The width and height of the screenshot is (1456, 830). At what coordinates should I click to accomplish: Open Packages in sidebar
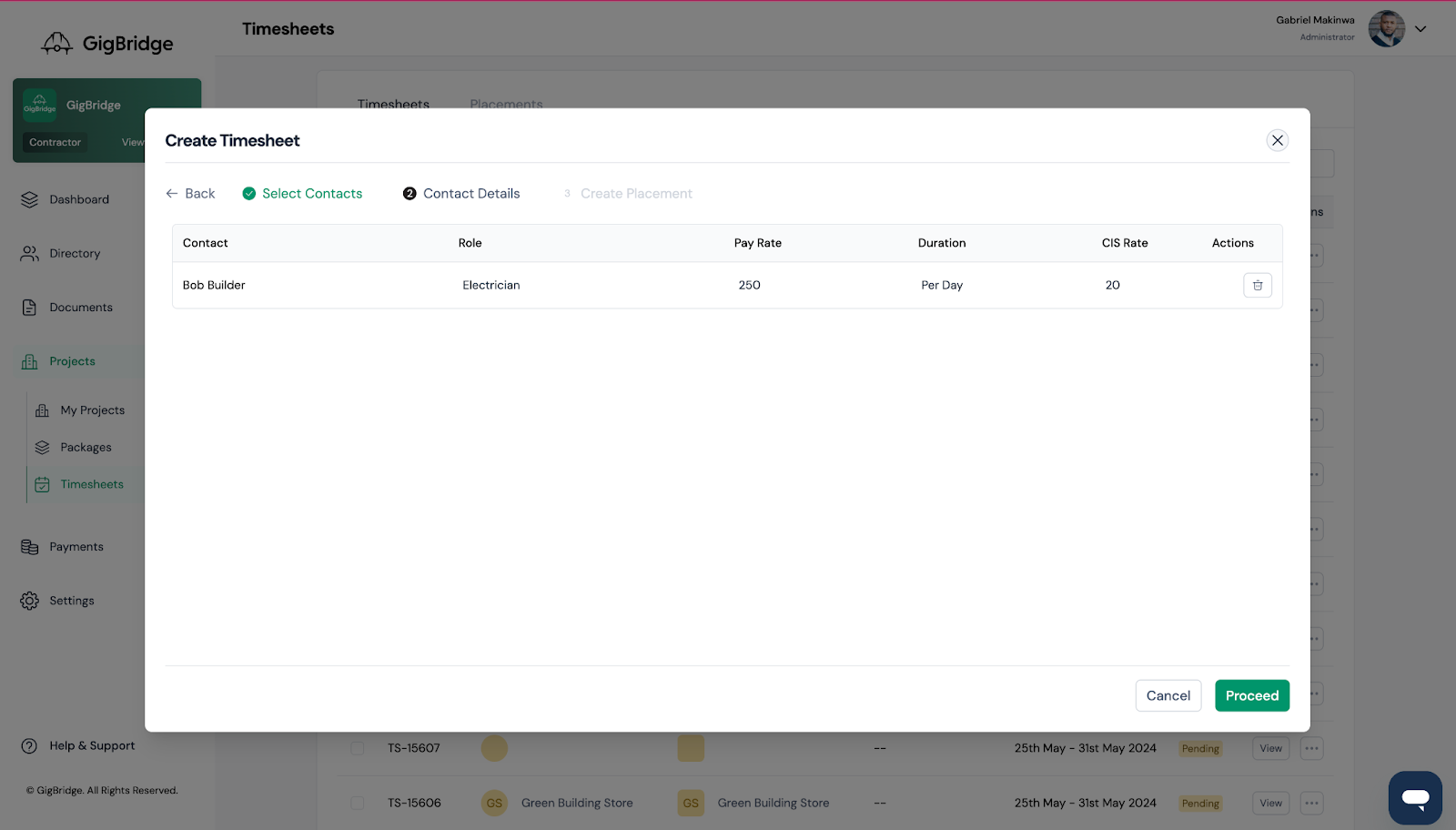86,448
